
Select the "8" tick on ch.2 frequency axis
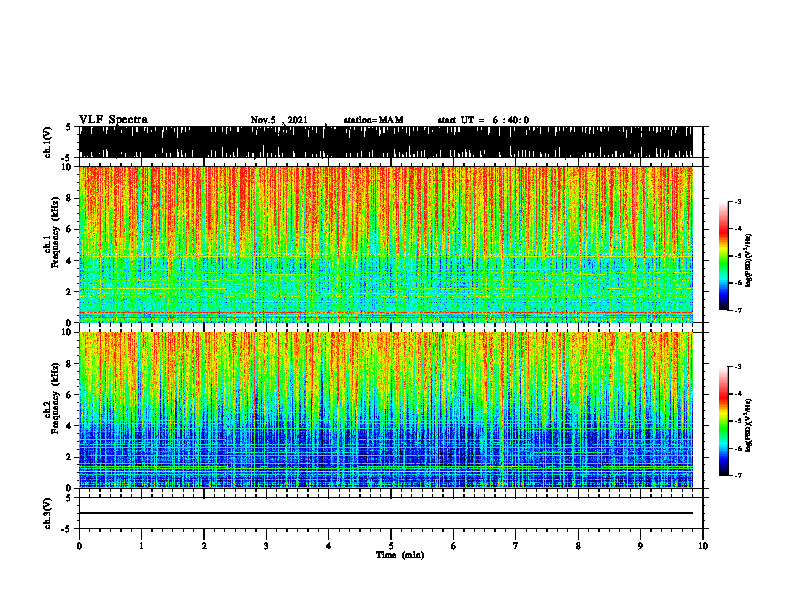click(71, 364)
